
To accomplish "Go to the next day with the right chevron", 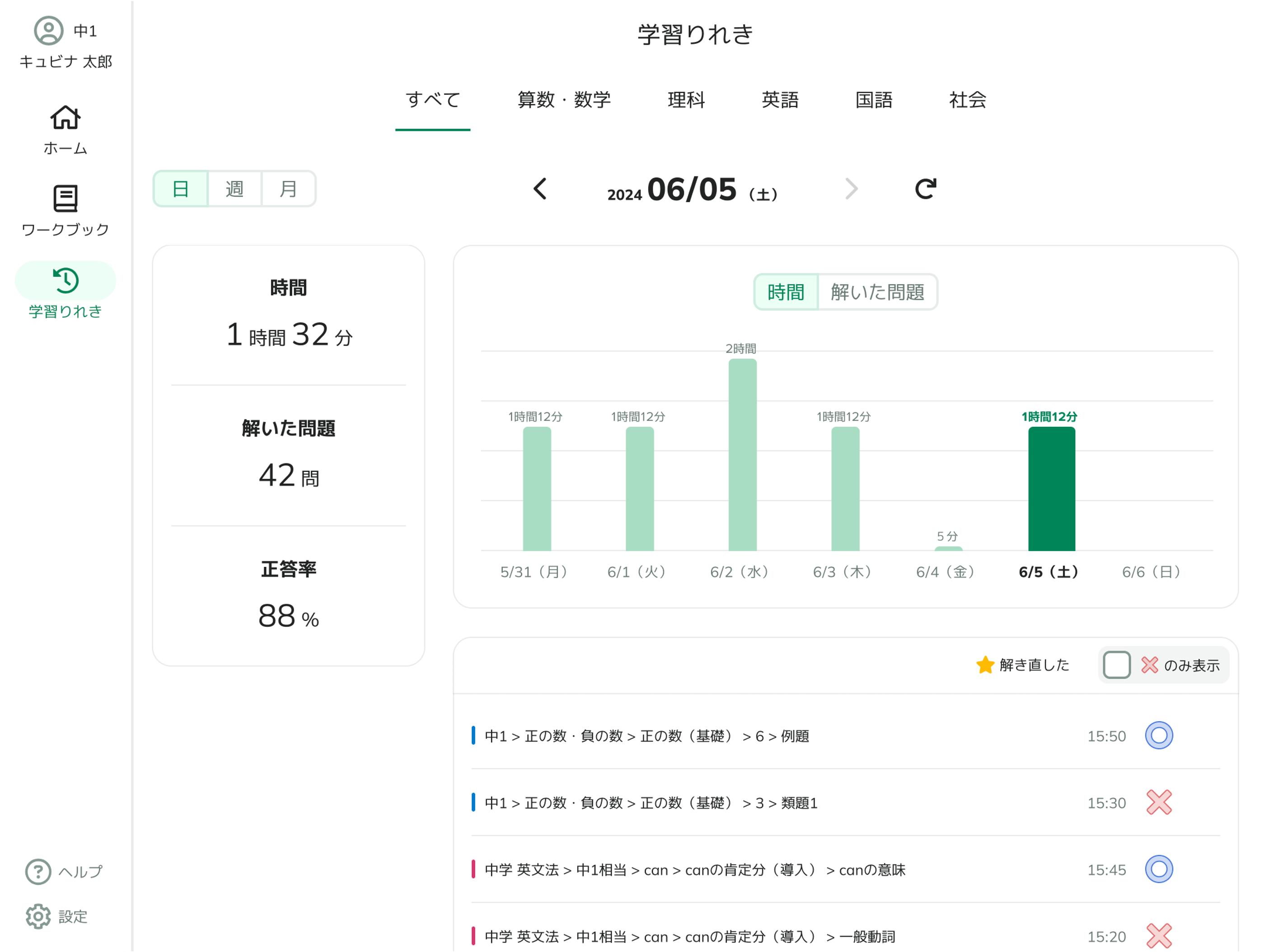I will pos(852,189).
